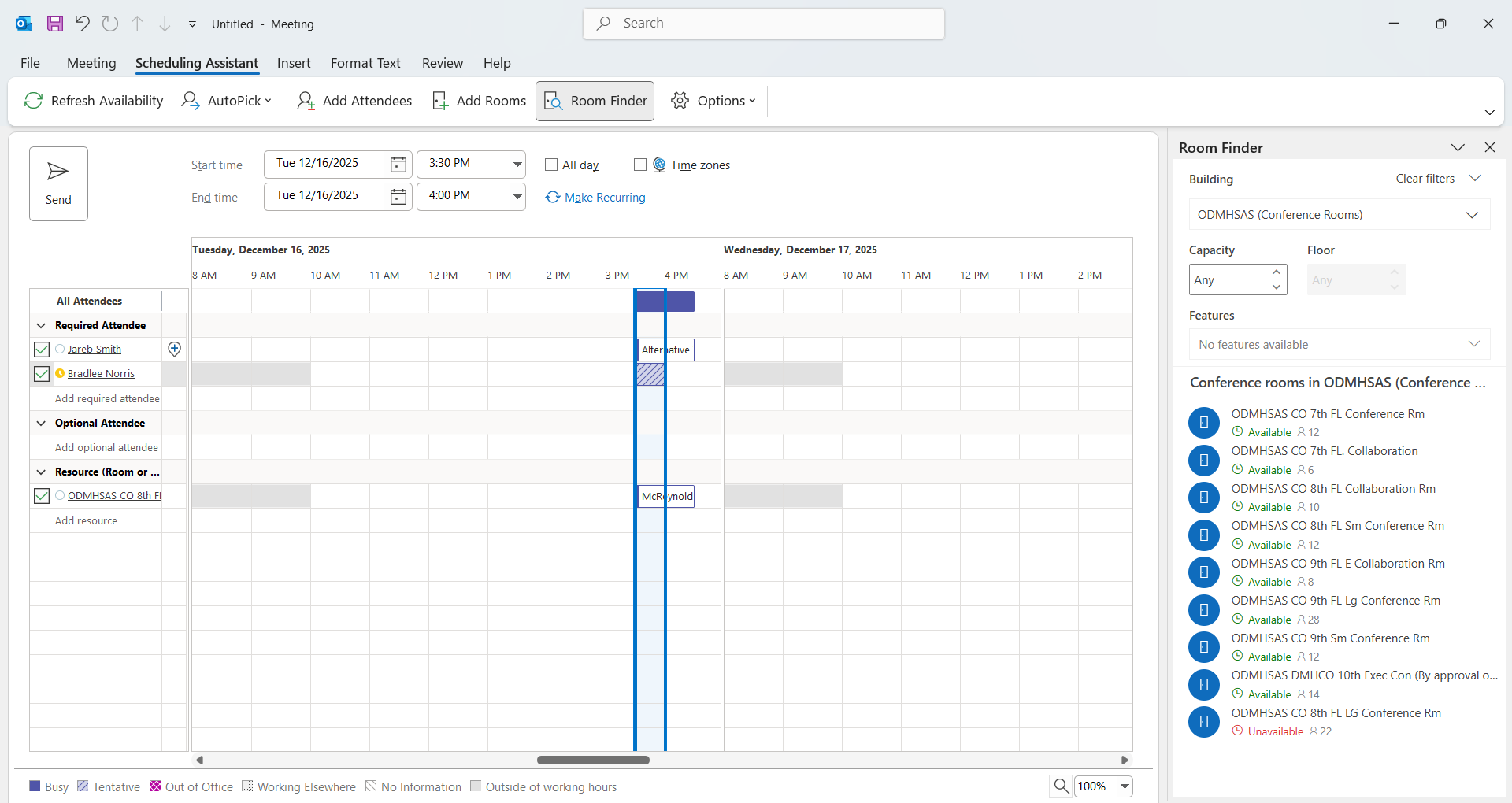This screenshot has height=803, width=1512.
Task: Increase the Capacity stepper value
Action: [1277, 272]
